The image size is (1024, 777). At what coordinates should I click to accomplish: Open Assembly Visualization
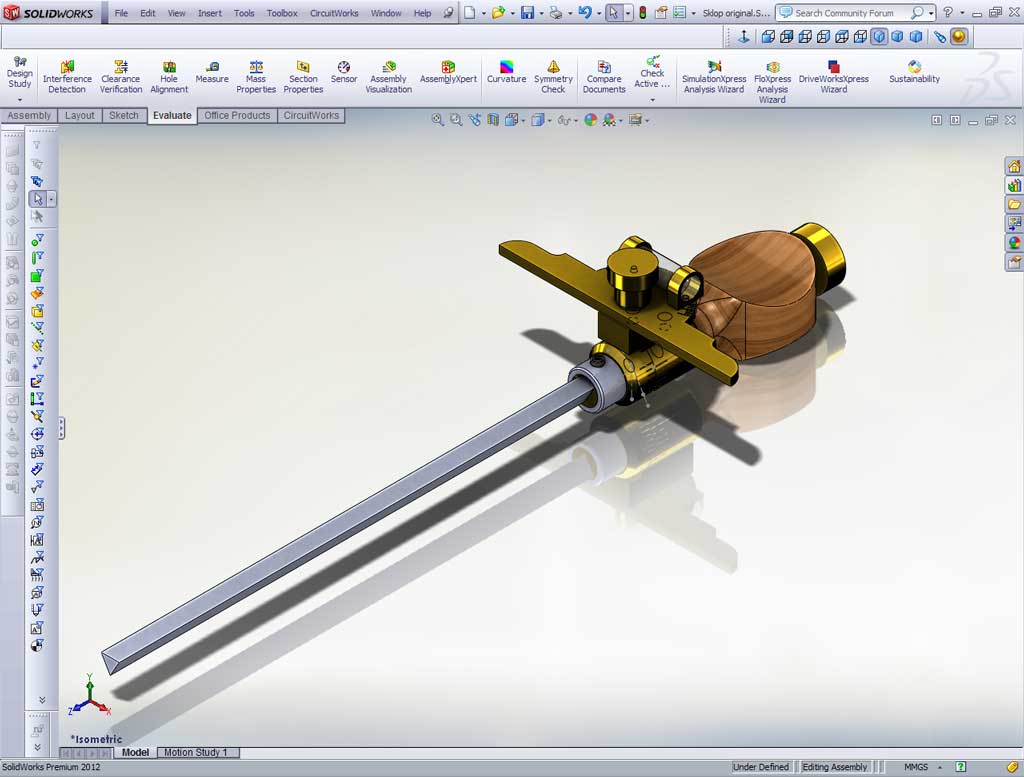pos(389,77)
